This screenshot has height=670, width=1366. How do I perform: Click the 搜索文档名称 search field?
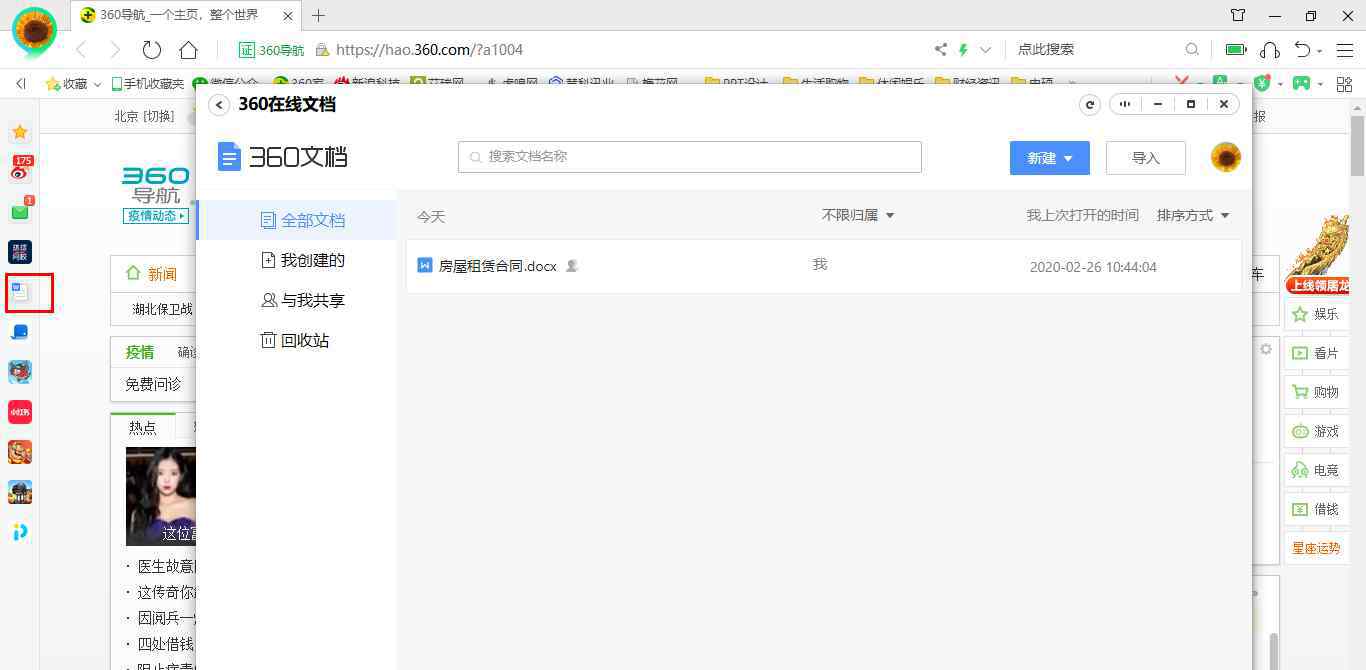(689, 157)
